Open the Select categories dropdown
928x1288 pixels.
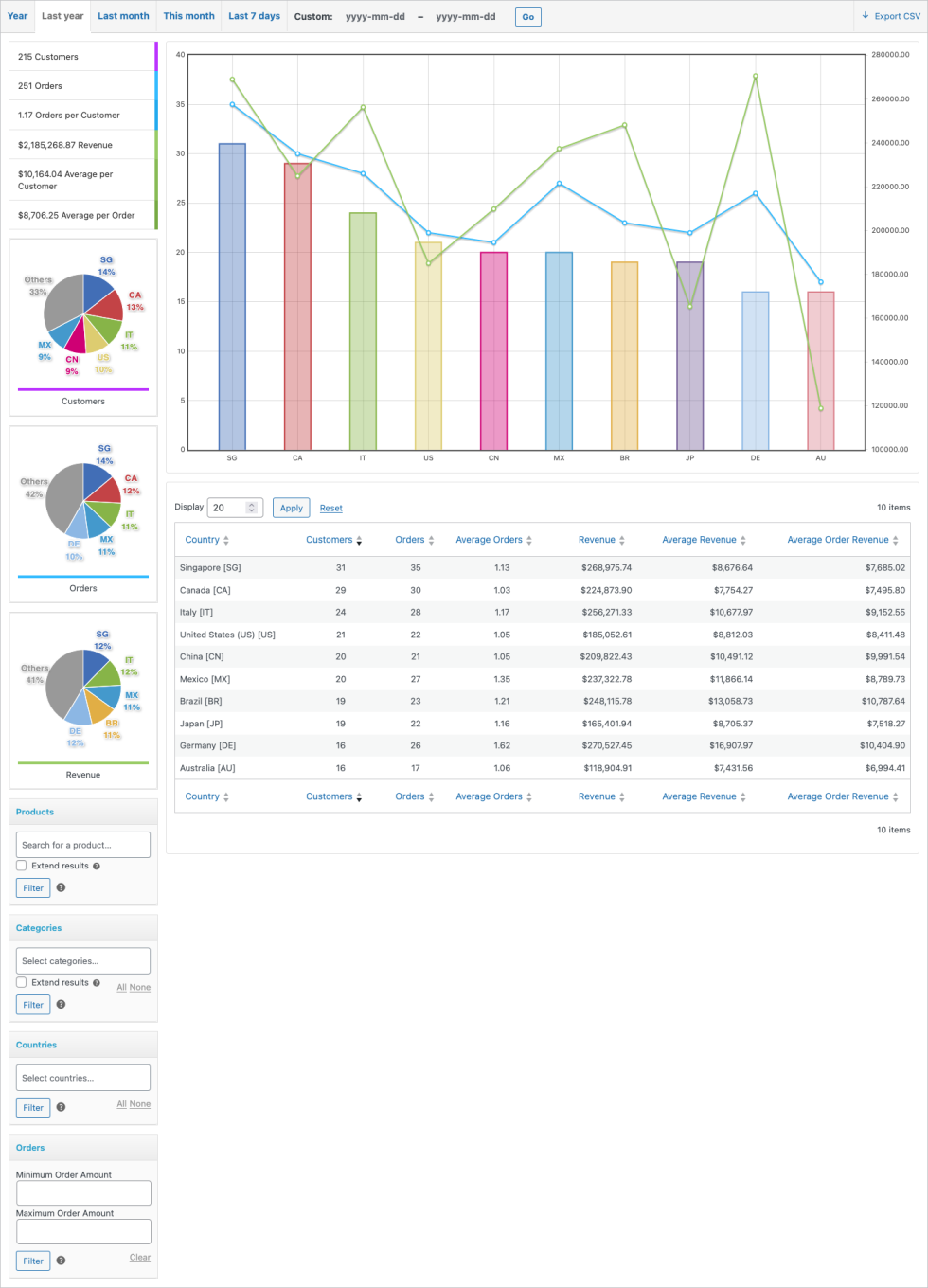click(x=83, y=960)
